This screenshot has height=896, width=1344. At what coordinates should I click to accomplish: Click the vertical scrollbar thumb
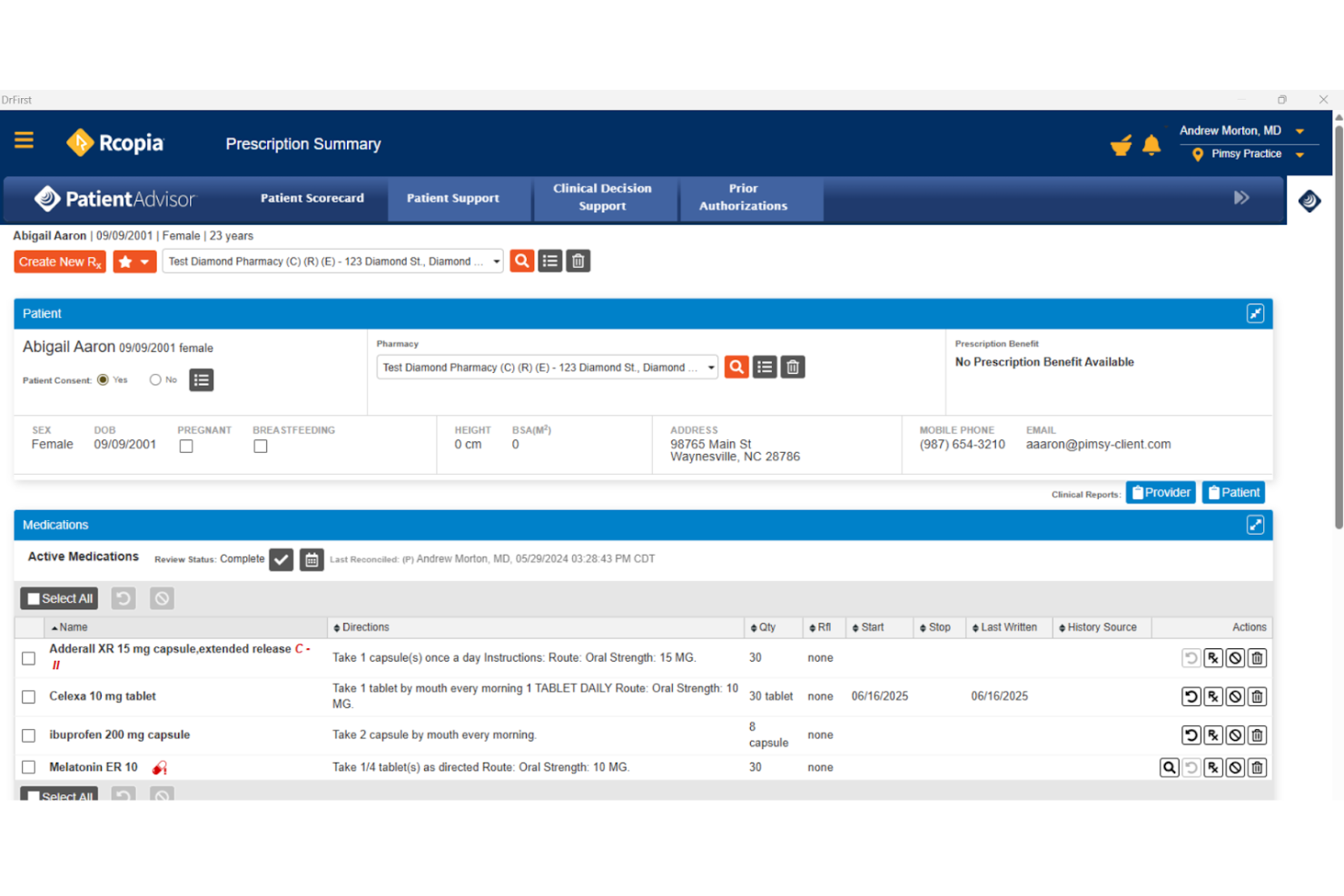click(x=1339, y=327)
